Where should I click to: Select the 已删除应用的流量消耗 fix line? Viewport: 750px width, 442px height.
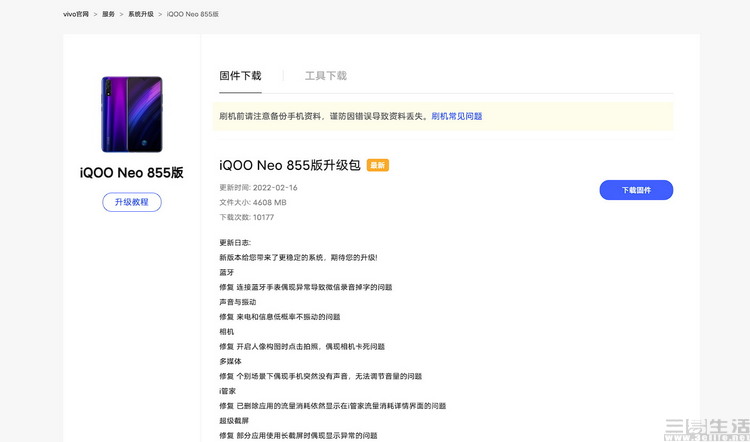[x=332, y=406]
